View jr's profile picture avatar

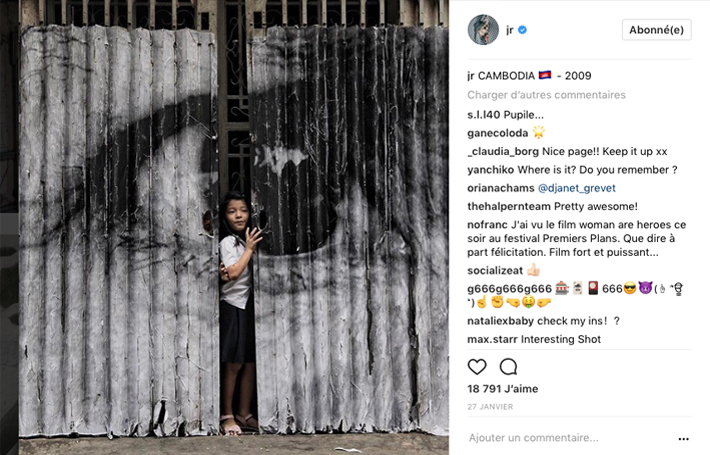[x=483, y=30]
